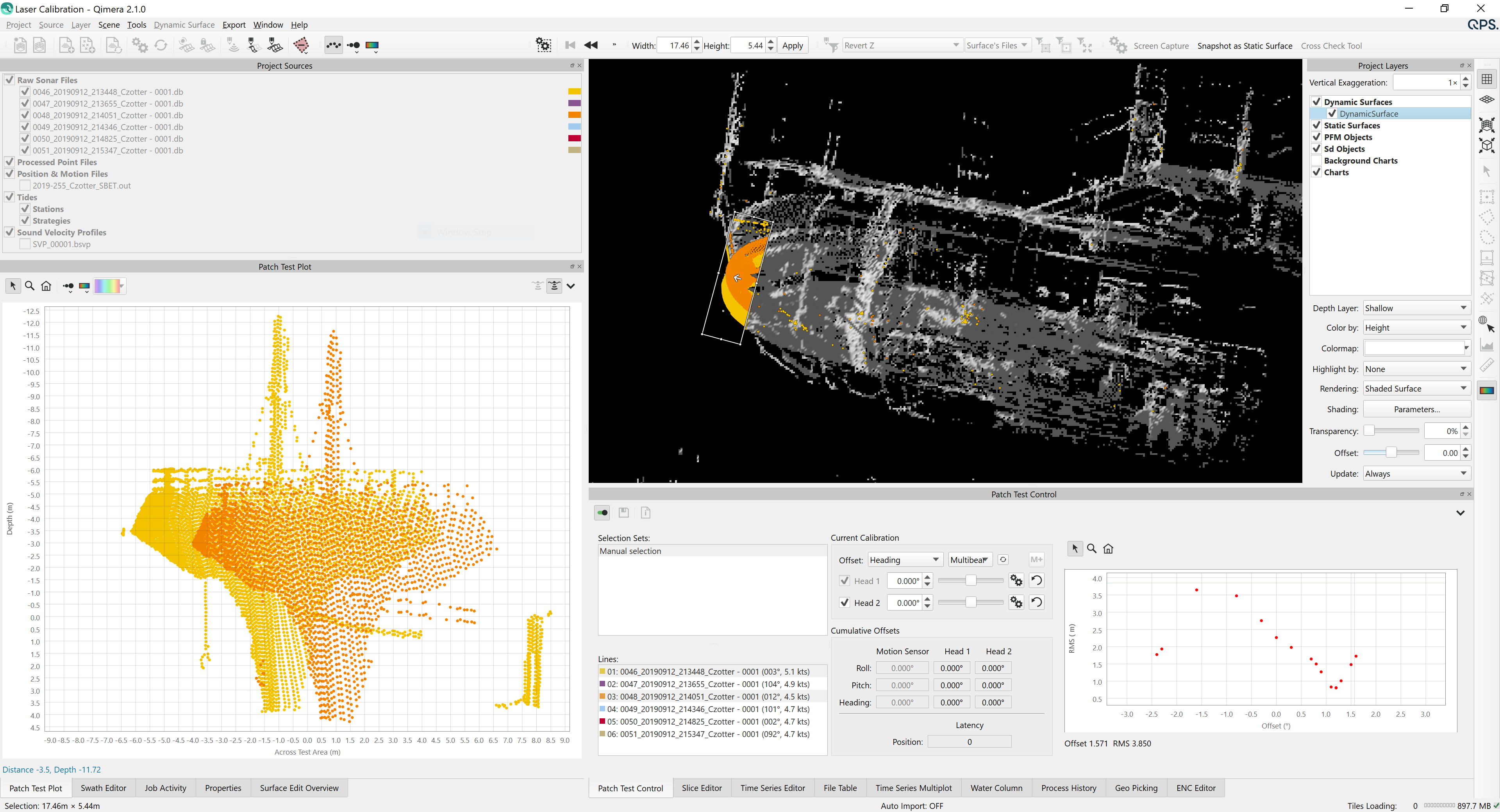Click the zoom magnifier in Patch Test Plot

[x=30, y=286]
